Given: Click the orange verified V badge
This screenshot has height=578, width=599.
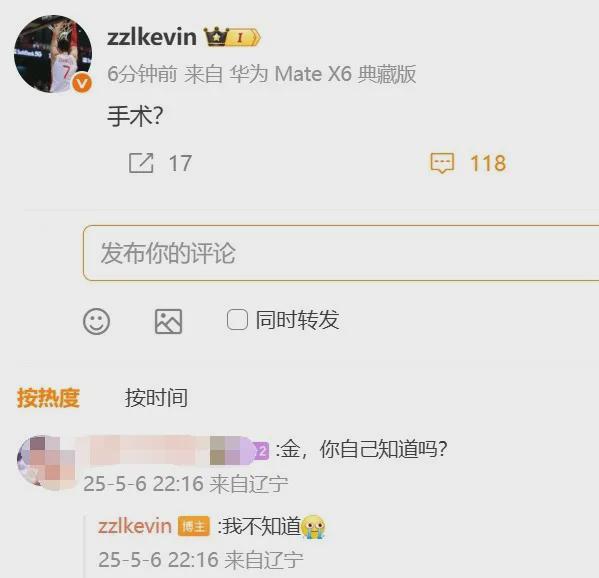Looking at the screenshot, I should 83,84.
